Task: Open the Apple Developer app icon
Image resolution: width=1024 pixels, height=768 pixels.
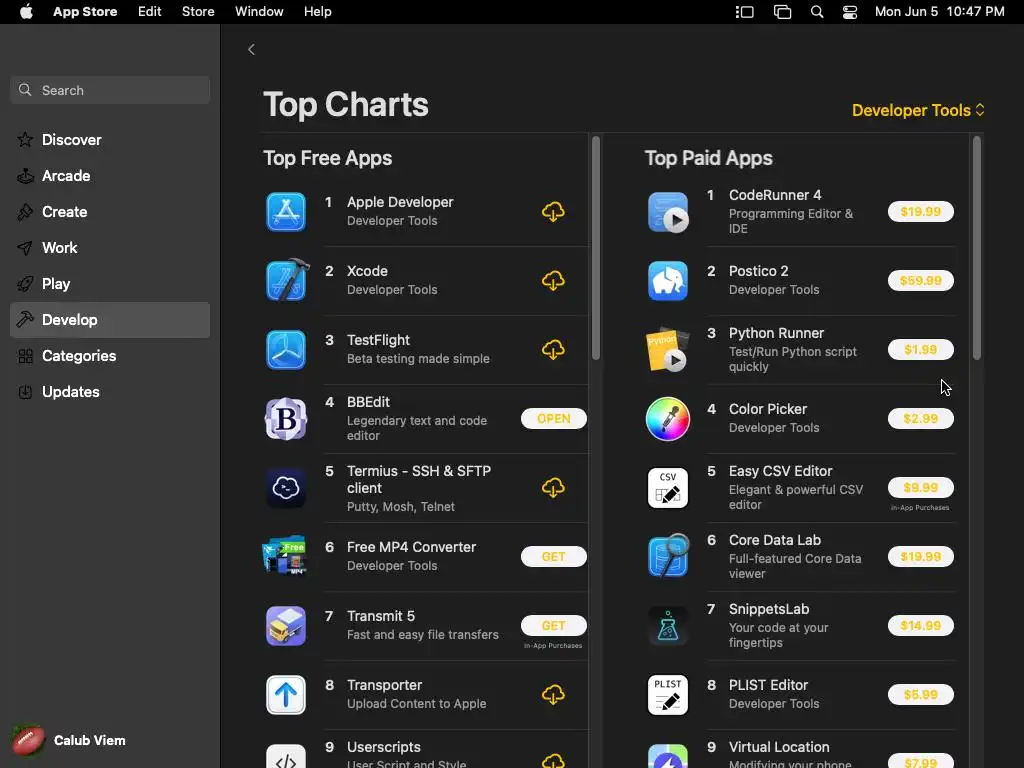Action: (x=286, y=212)
